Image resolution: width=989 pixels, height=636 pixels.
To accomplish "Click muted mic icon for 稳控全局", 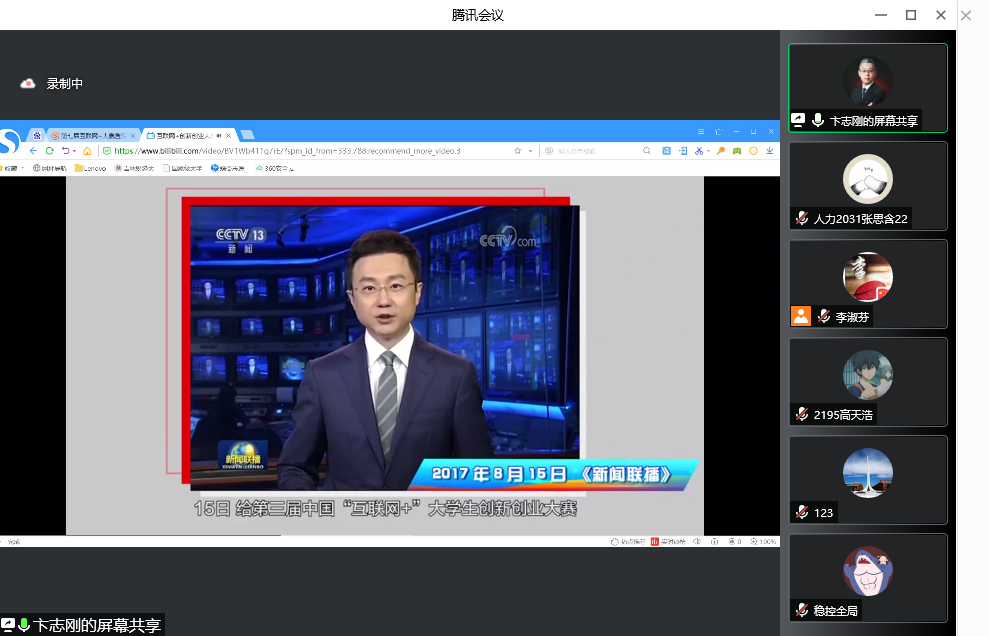I will [802, 610].
